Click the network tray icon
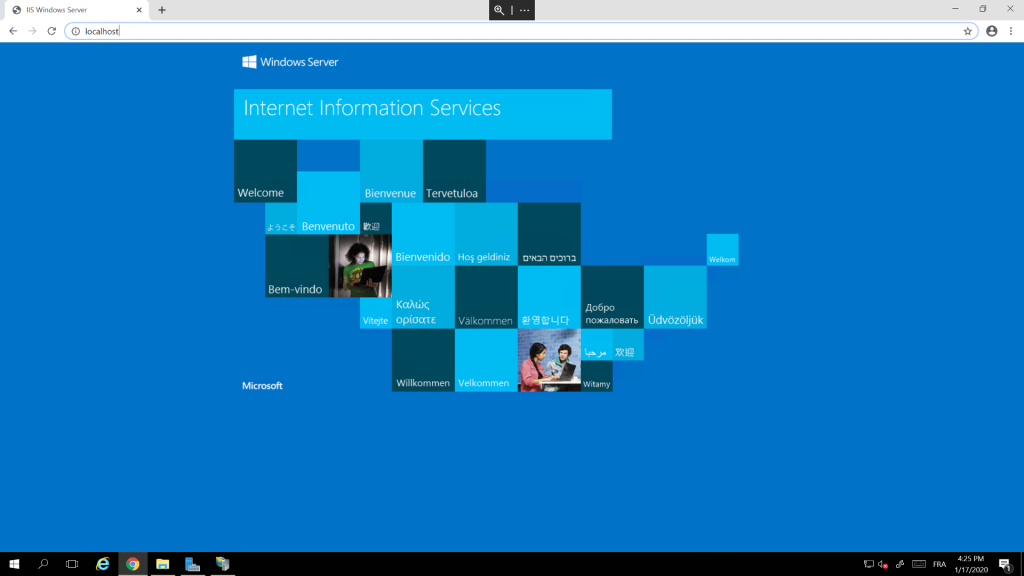This screenshot has width=1024, height=576. [869, 564]
